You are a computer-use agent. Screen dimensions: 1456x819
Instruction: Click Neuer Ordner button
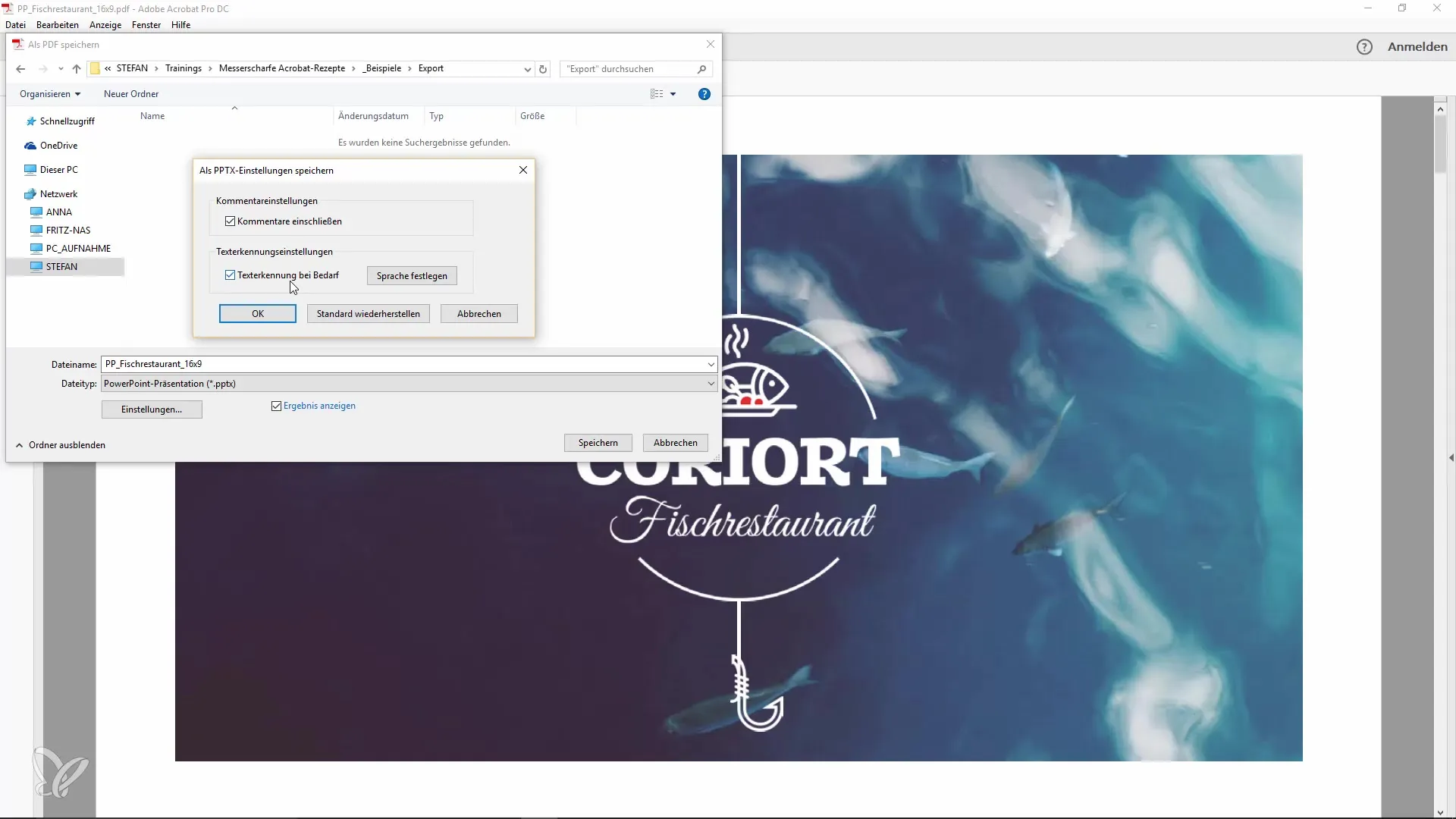click(131, 94)
